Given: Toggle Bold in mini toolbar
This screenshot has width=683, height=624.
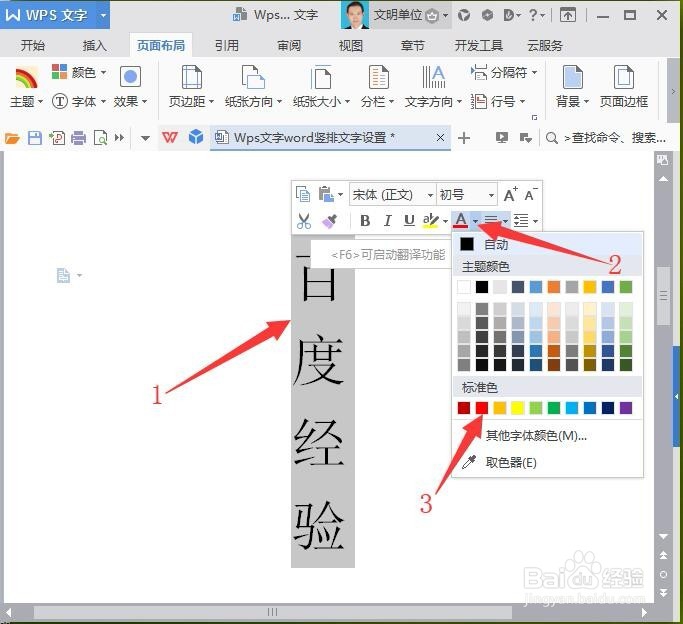Looking at the screenshot, I should (x=365, y=221).
